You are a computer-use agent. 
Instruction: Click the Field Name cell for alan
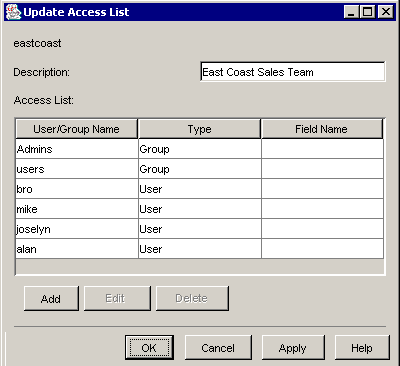322,249
